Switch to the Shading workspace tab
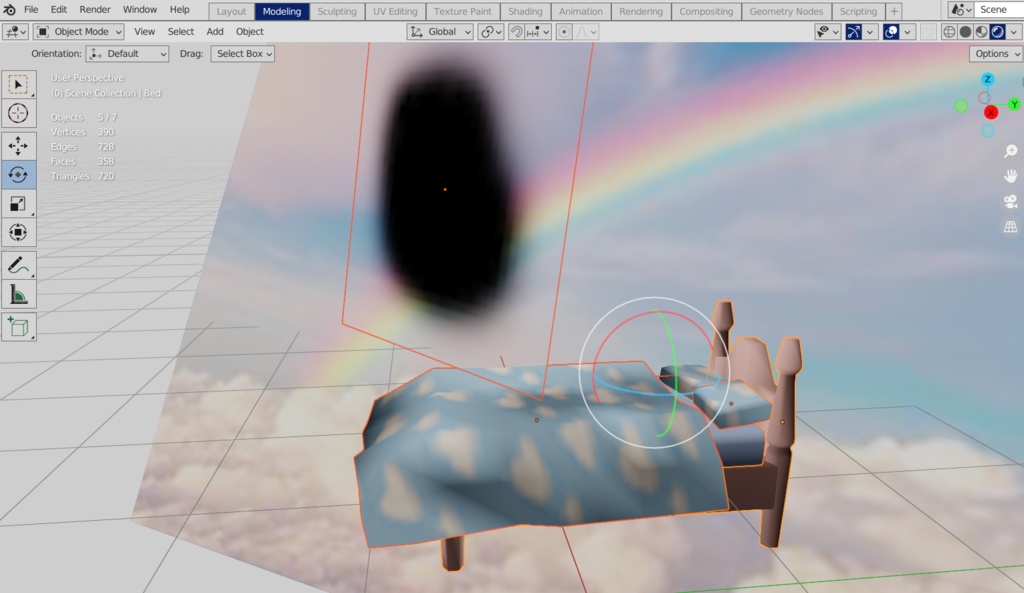Screen dimensions: 1024x593 [x=525, y=11]
